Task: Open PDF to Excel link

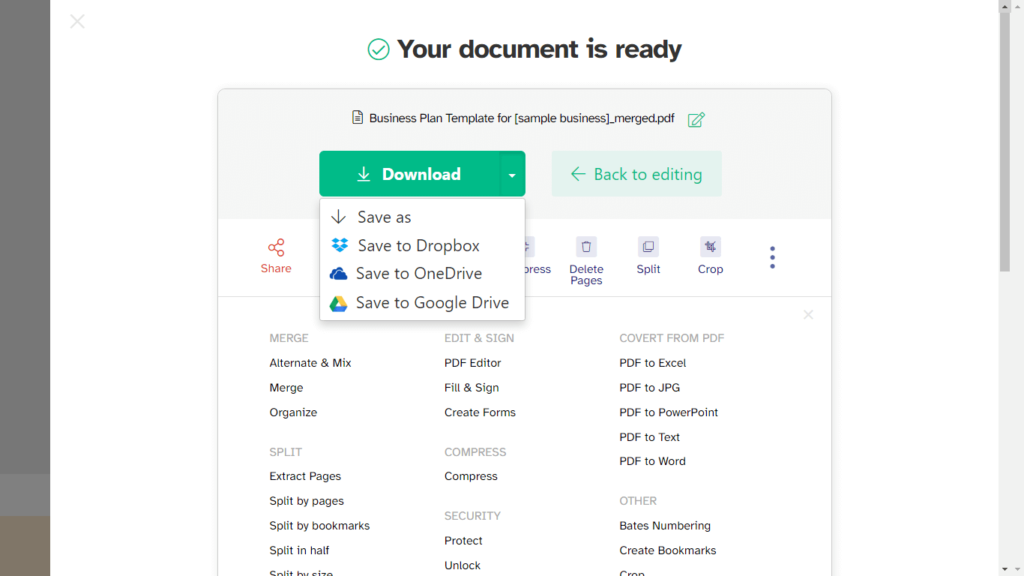Action: tap(652, 363)
